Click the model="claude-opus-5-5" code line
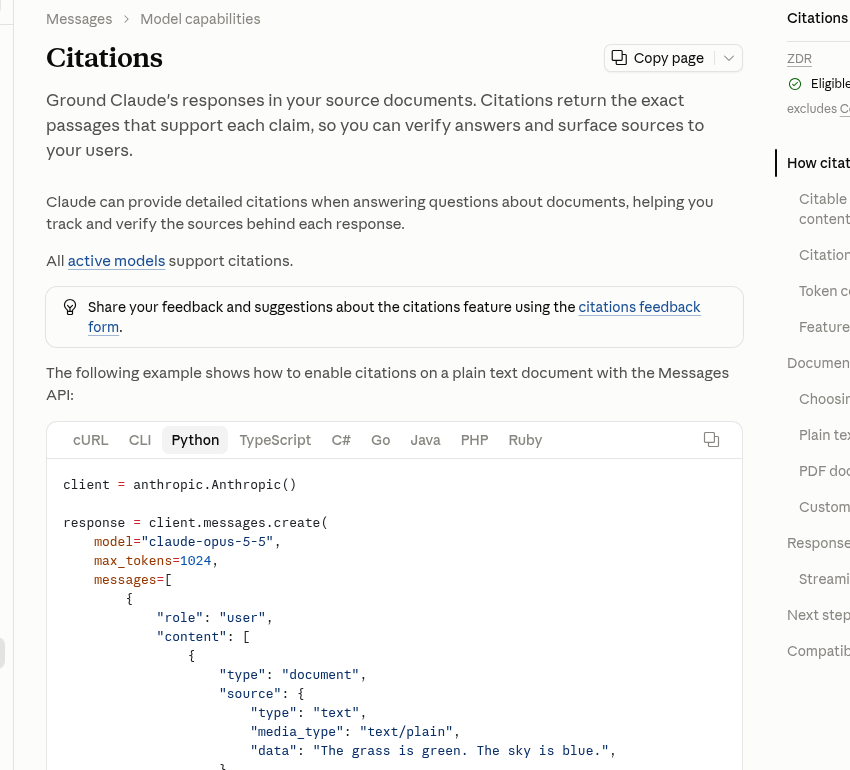The height and width of the screenshot is (770, 850). point(187,542)
